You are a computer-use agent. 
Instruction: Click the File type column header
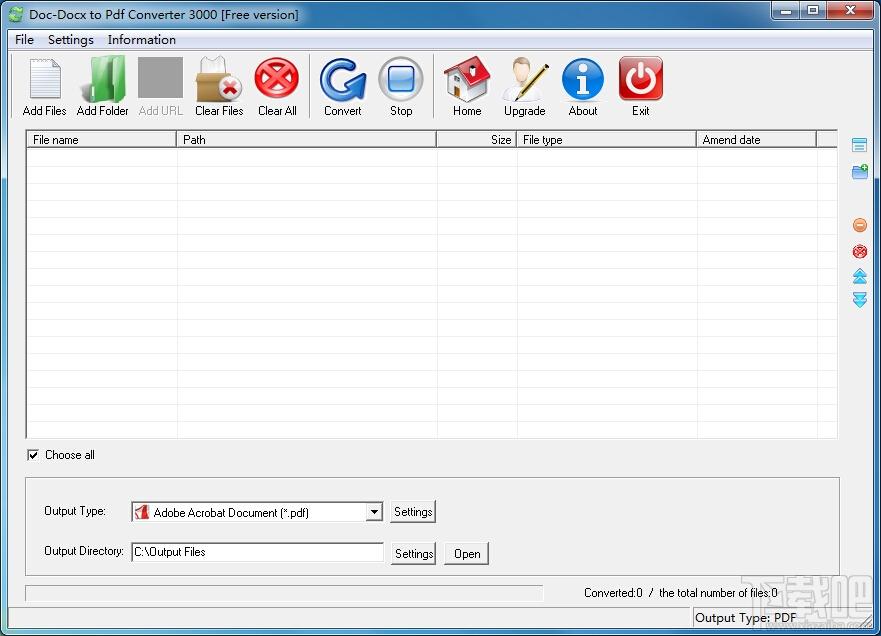[x=607, y=139]
